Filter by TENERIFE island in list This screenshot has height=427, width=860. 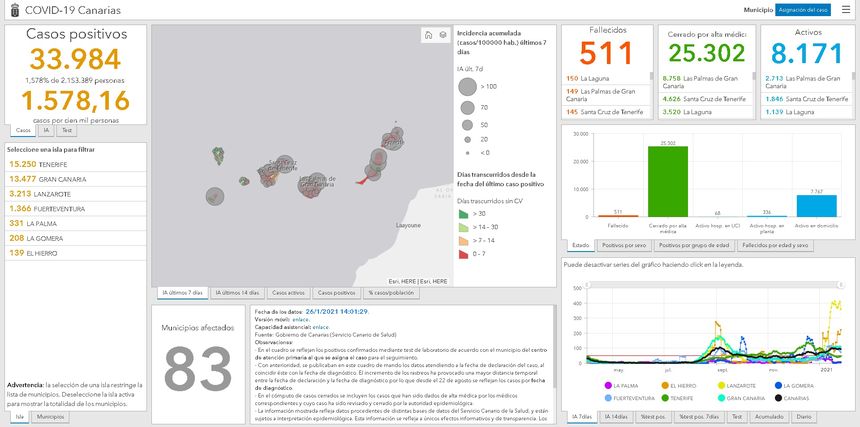(40, 163)
